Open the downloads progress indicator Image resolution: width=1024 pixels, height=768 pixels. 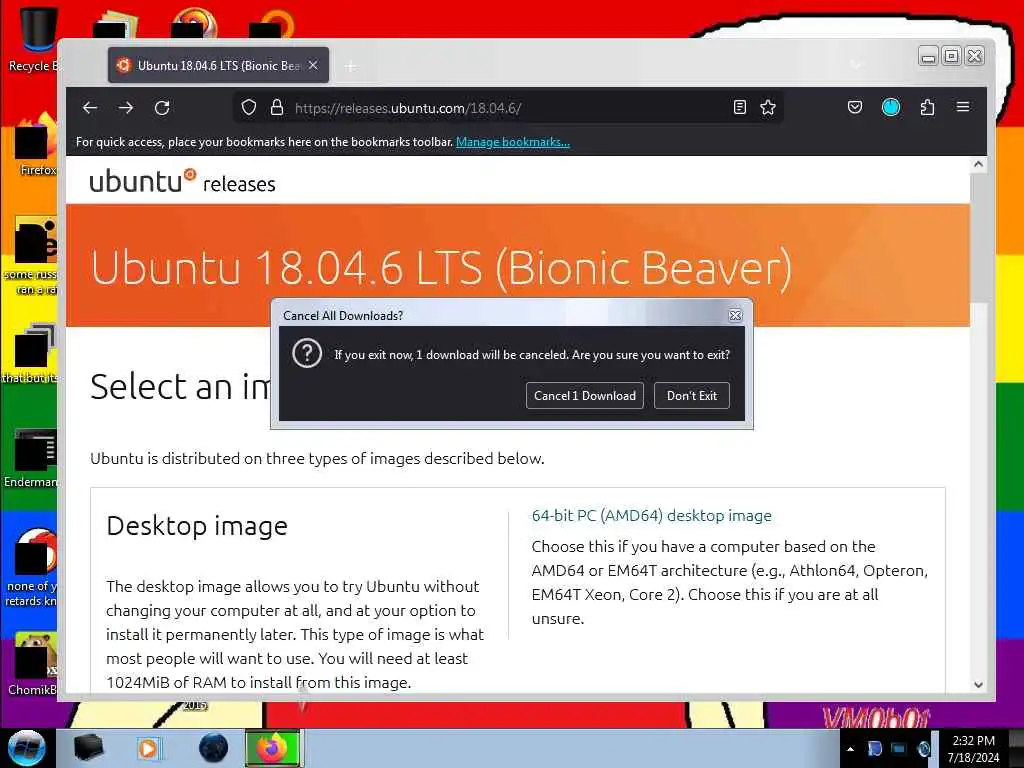pos(891,108)
